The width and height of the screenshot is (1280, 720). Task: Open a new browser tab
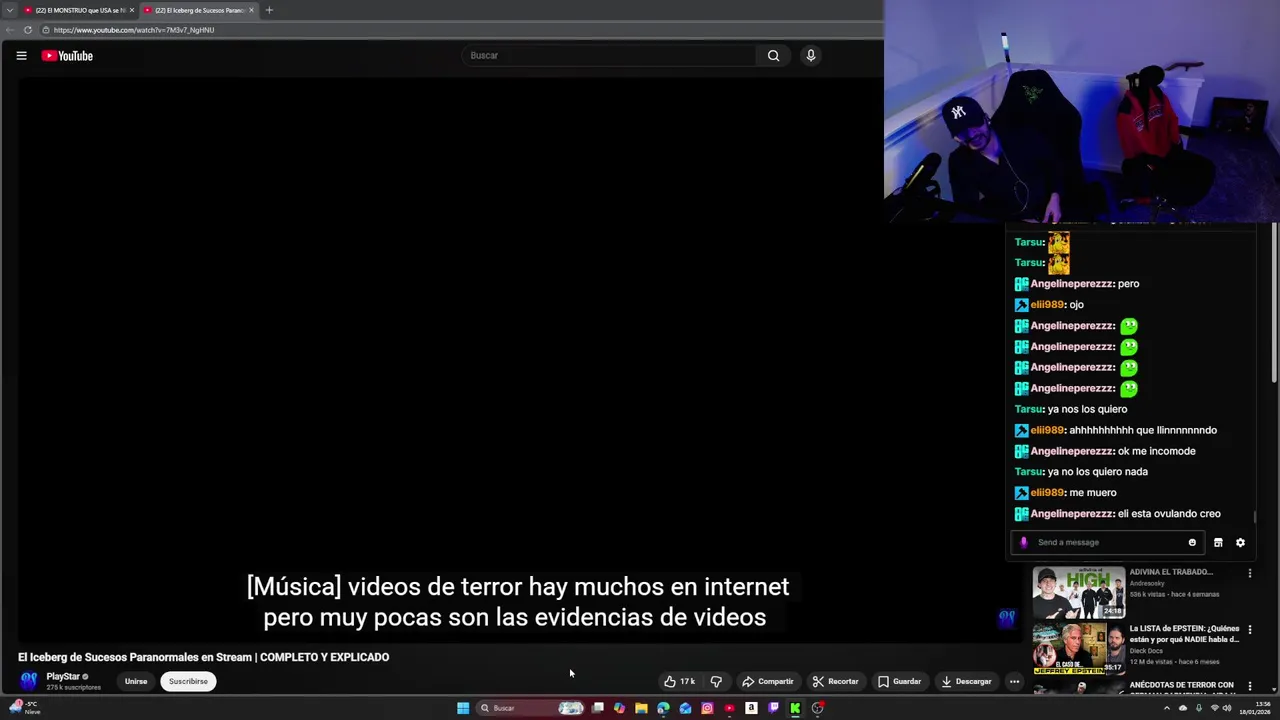click(269, 10)
